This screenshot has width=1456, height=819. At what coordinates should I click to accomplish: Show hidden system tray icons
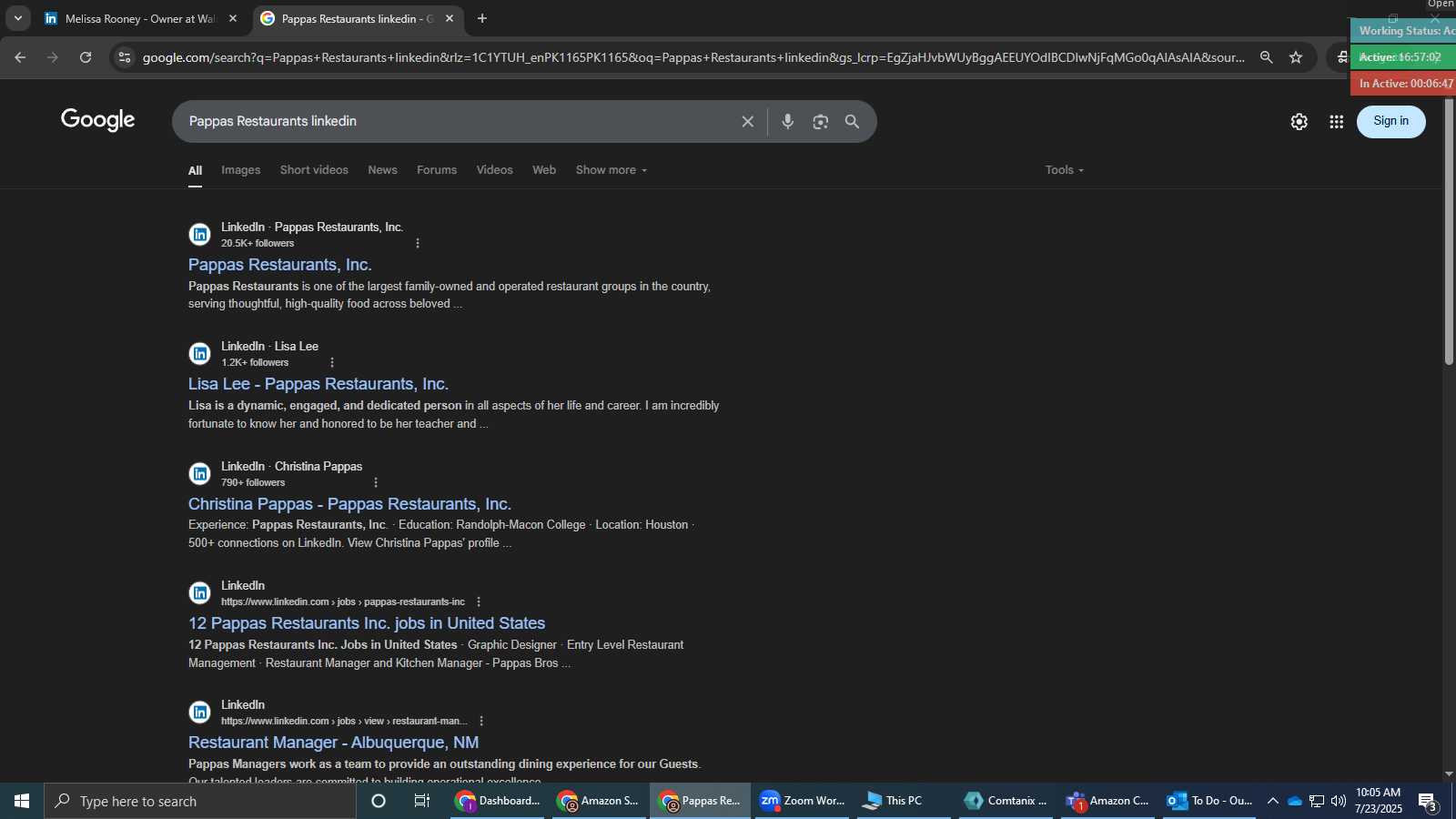pos(1273,801)
